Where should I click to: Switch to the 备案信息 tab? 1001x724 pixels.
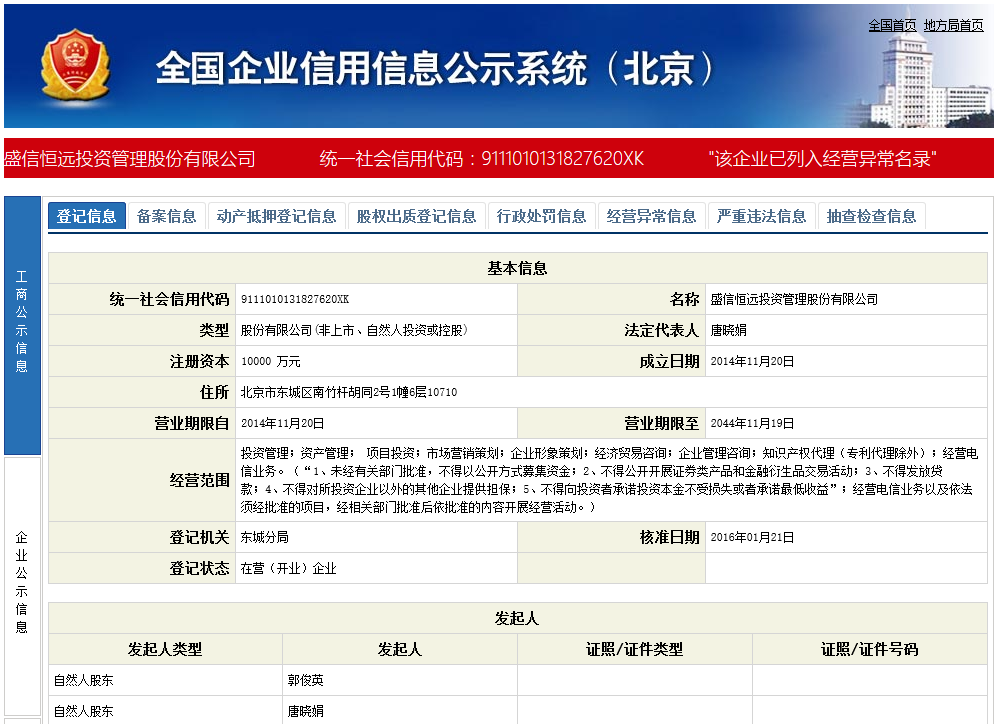point(166,216)
